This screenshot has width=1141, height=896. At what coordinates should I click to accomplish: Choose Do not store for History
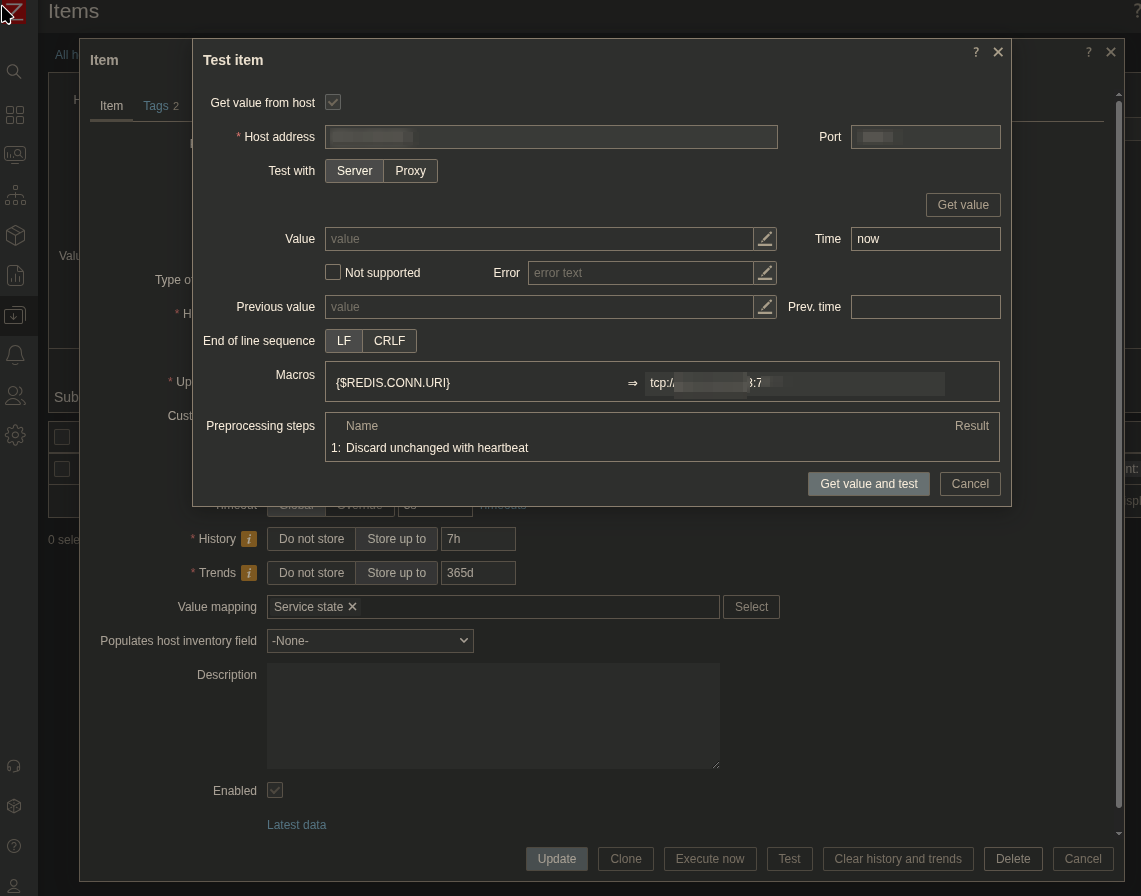(311, 539)
